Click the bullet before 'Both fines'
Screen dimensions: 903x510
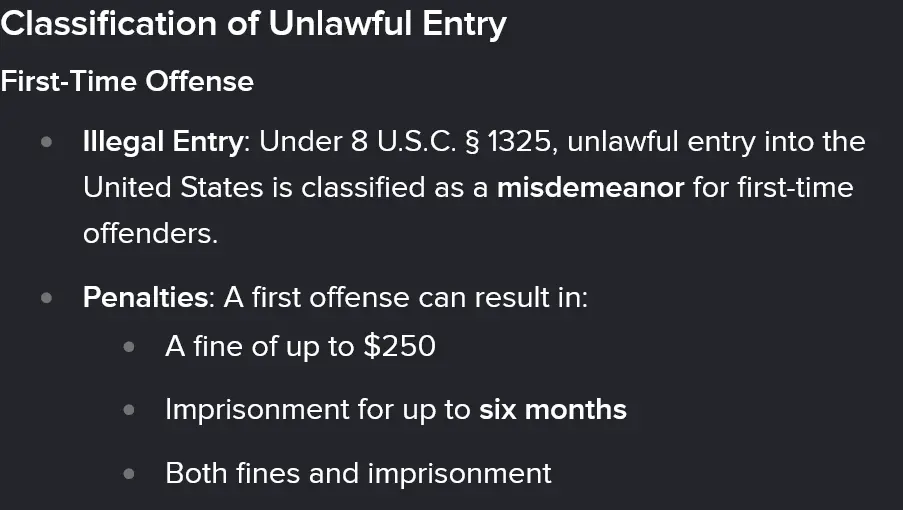point(128,473)
